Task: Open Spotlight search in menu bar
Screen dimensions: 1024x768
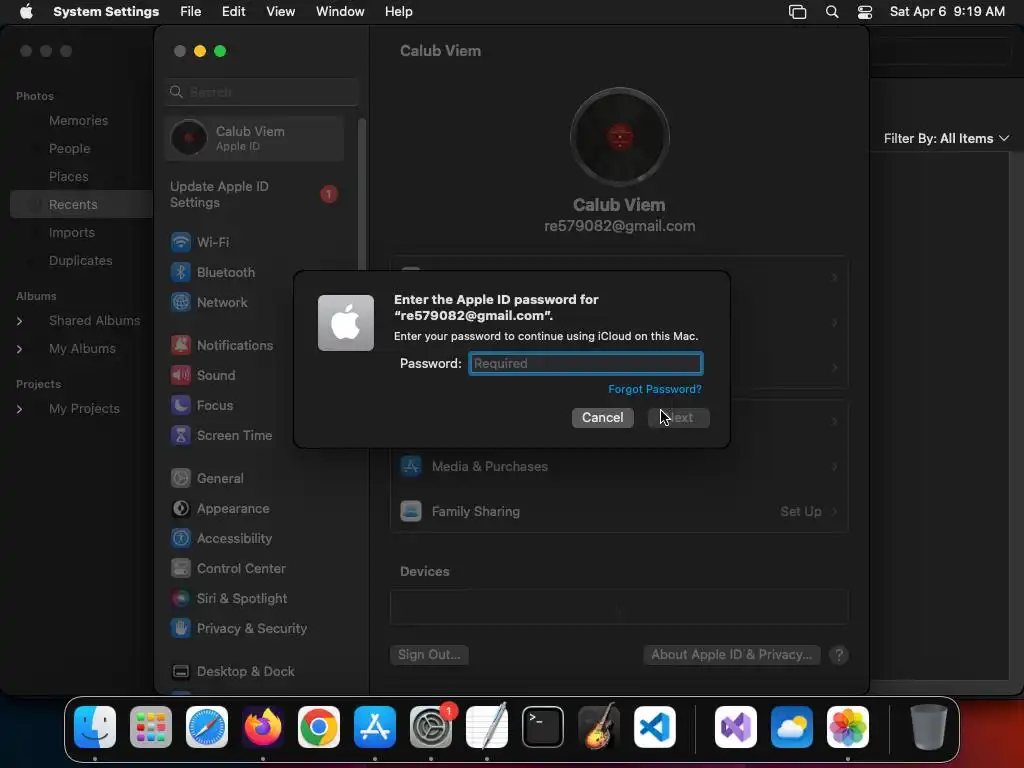Action: (832, 12)
